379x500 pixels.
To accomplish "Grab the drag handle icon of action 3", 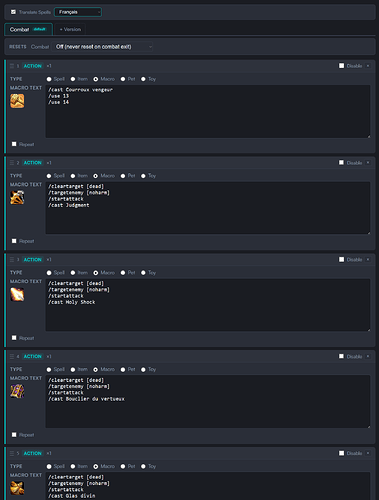I will point(12,260).
